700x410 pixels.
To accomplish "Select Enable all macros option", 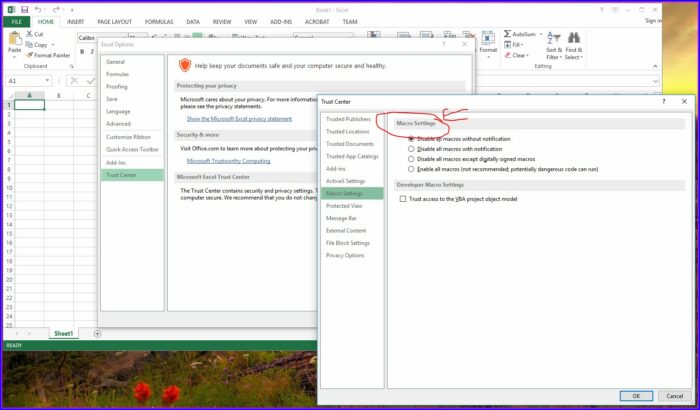I will (x=411, y=169).
